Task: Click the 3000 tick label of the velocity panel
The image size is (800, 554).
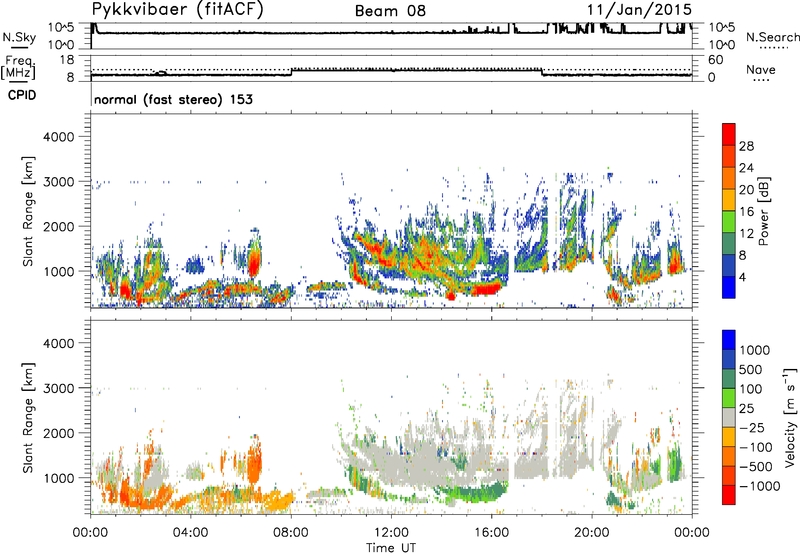Action: (58, 388)
